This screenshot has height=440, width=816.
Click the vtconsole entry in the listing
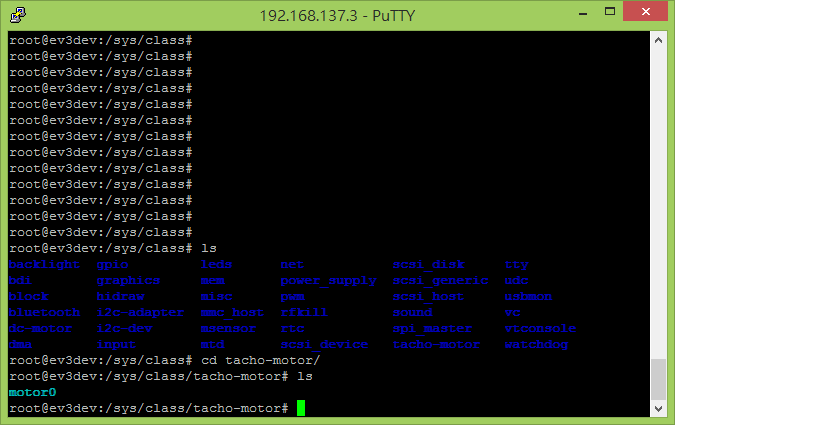click(540, 329)
